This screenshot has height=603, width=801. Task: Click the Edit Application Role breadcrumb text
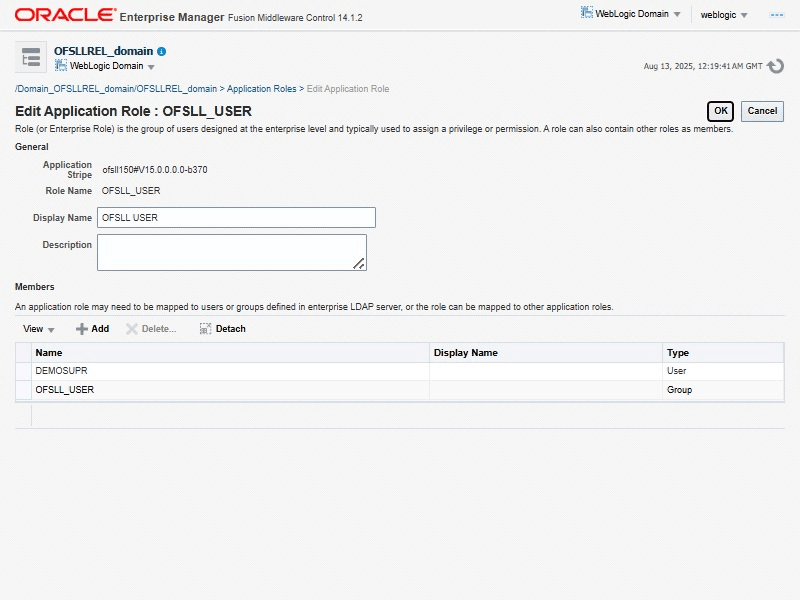[x=348, y=89]
